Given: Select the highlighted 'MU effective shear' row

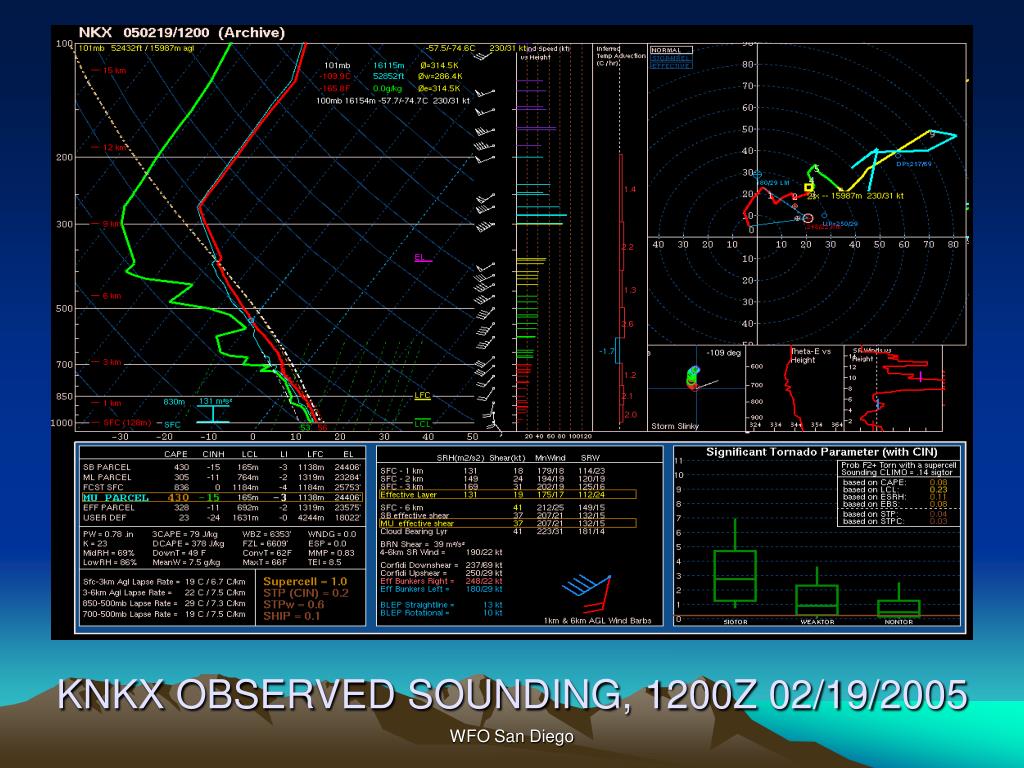Looking at the screenshot, I should click(507, 523).
